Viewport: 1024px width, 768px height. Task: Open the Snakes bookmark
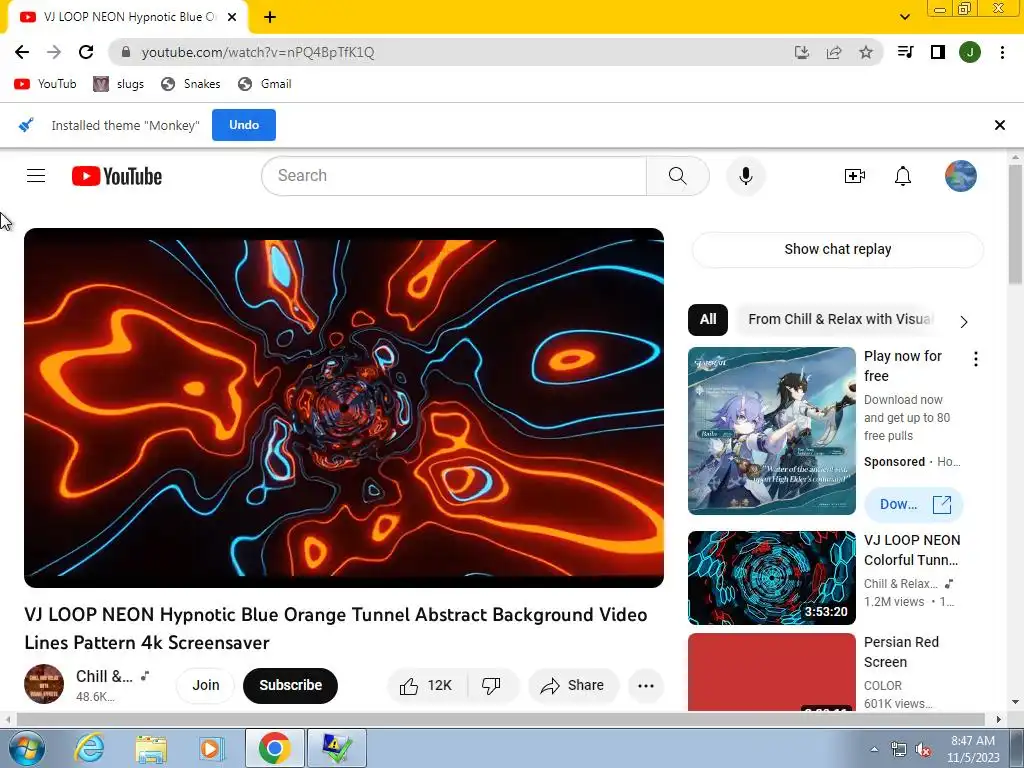point(191,84)
